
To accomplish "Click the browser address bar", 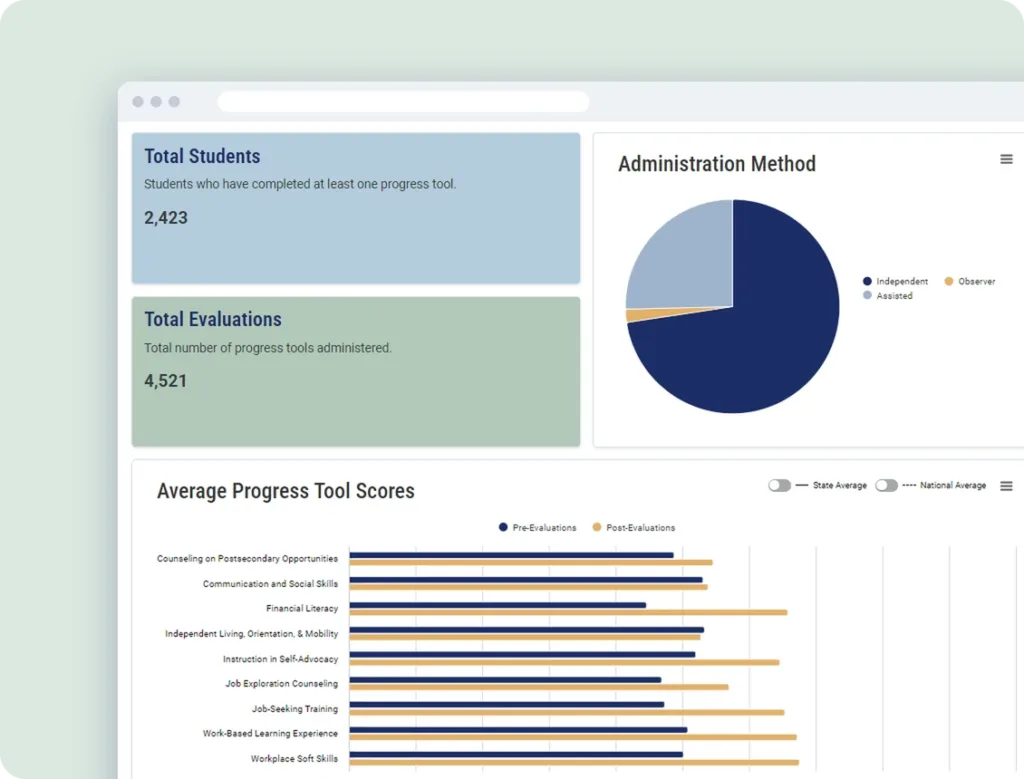I will coord(404,102).
